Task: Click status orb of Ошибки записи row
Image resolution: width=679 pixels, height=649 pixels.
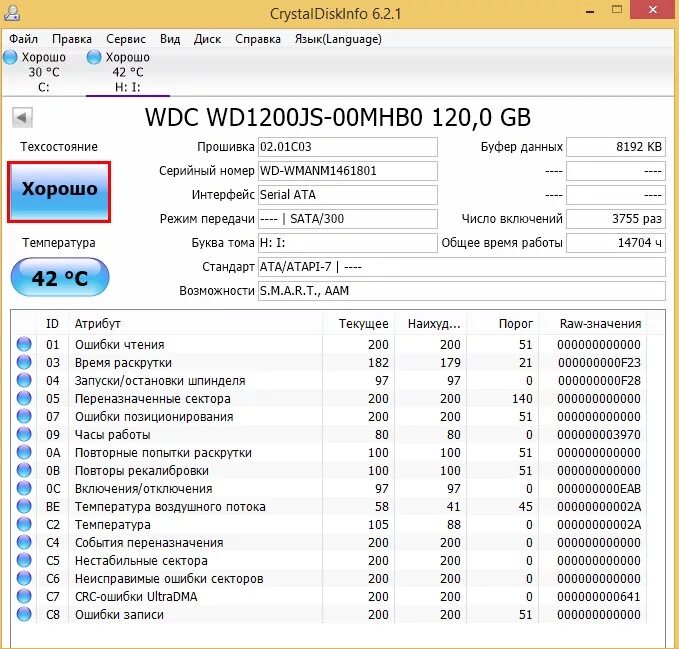Action: (24, 614)
